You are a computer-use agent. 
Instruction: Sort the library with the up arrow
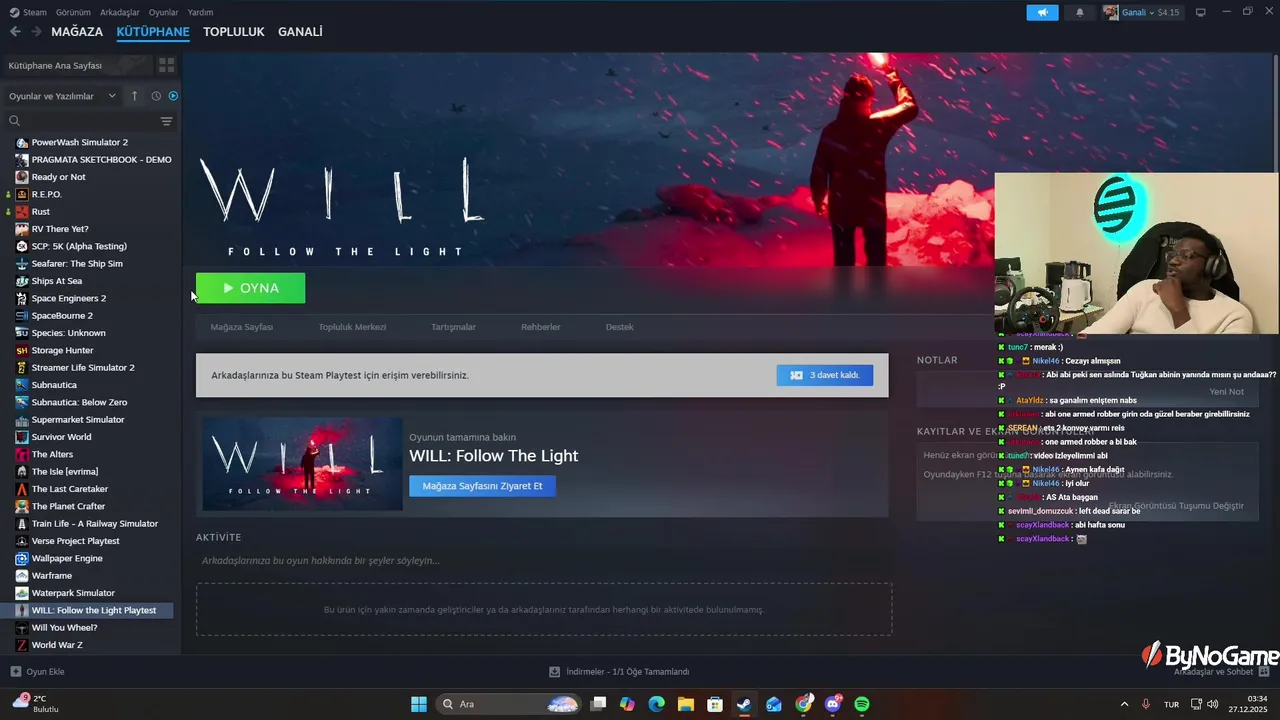(134, 96)
